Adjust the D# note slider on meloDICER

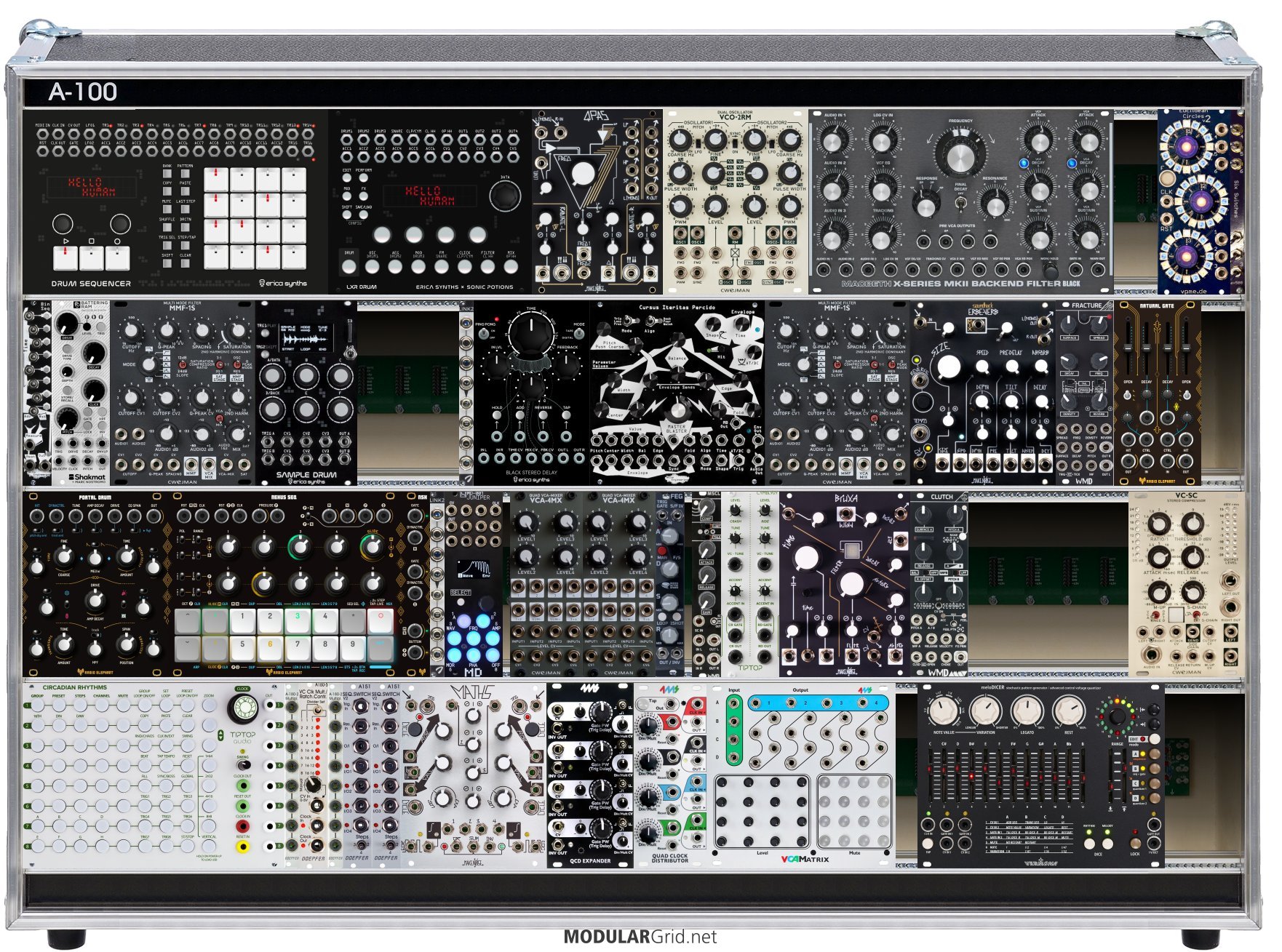[973, 775]
